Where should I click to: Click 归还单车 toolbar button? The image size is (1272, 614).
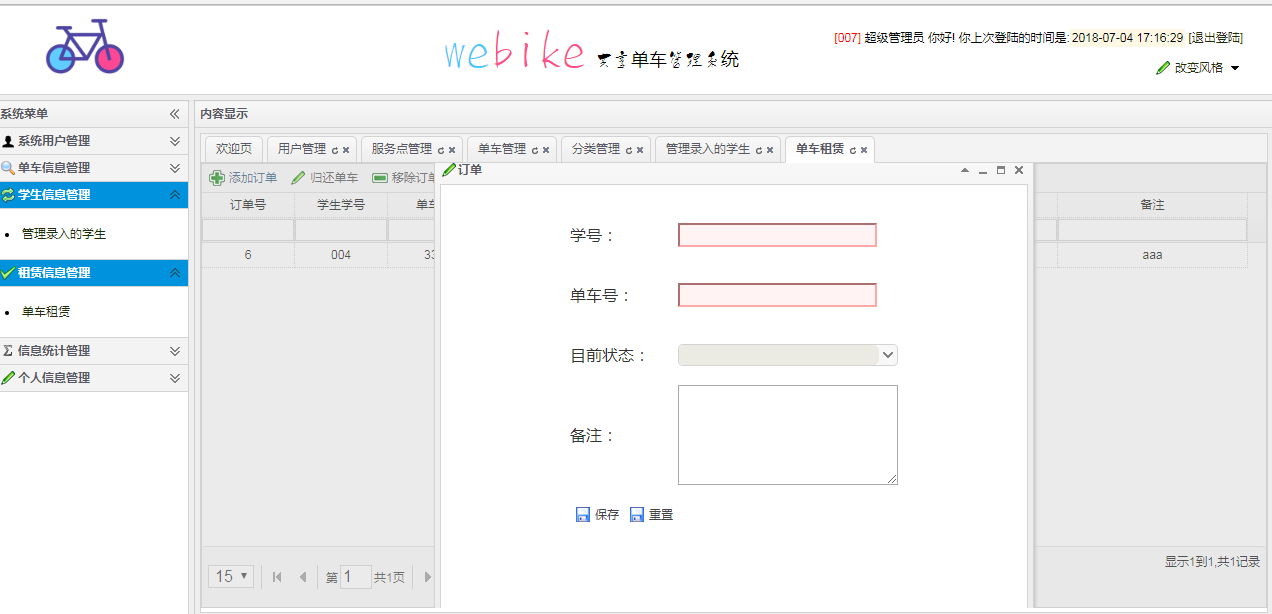tap(325, 178)
